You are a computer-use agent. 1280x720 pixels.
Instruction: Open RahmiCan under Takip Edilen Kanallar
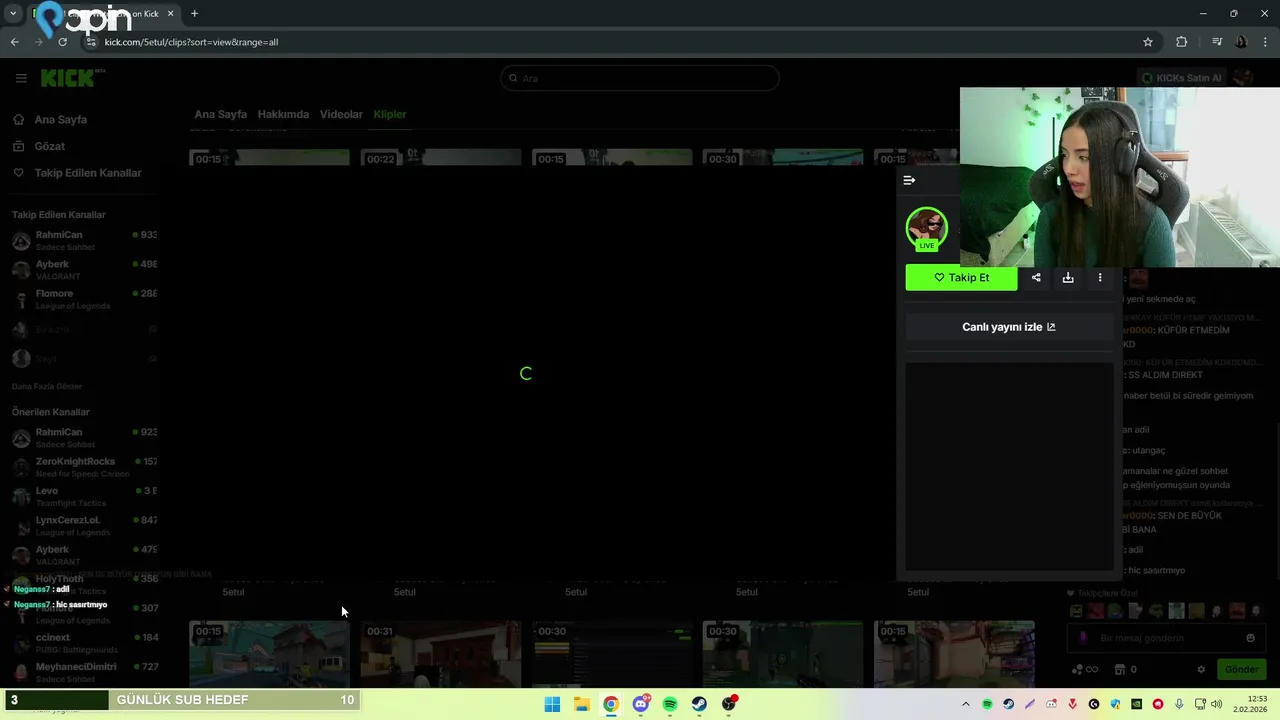coord(84,240)
